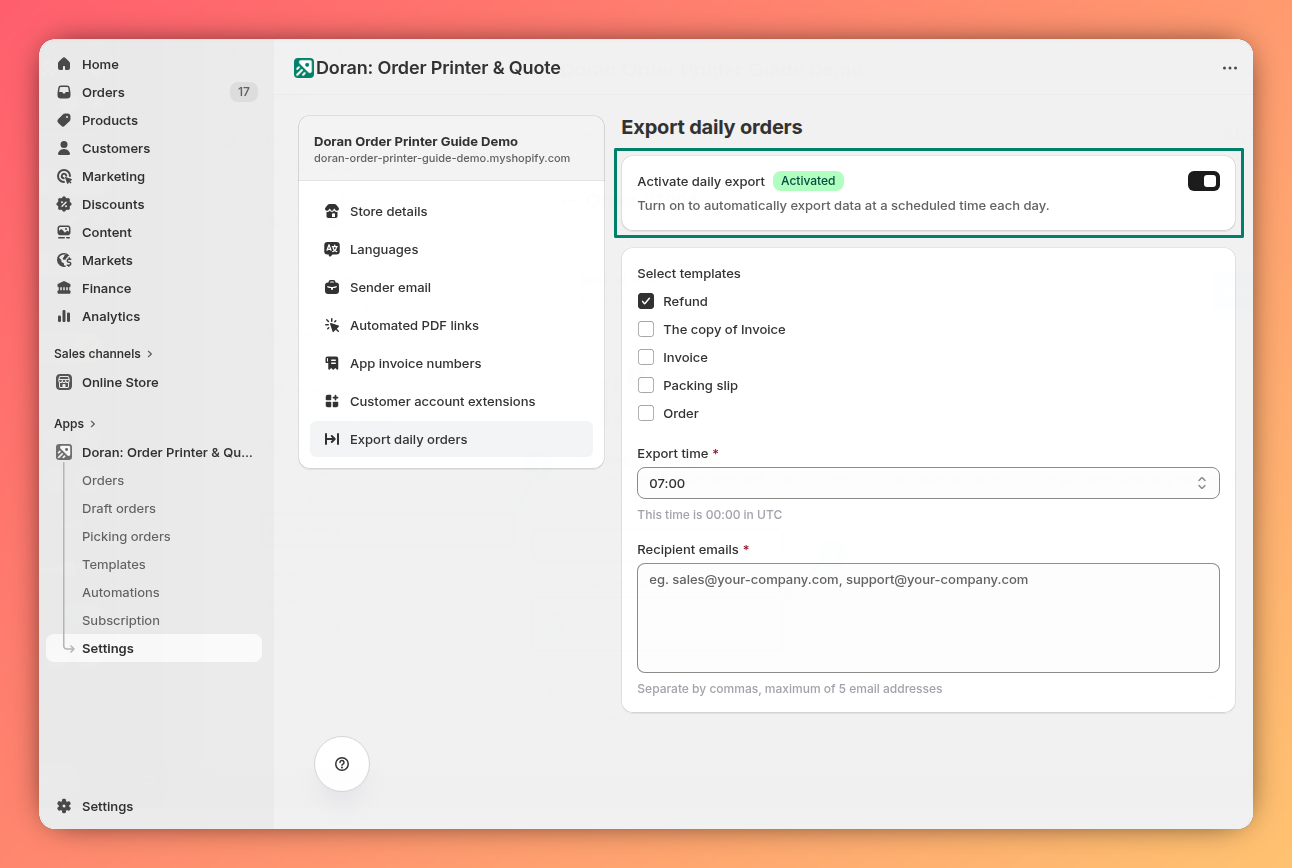The height and width of the screenshot is (868, 1292).
Task: Click the Analytics bar chart icon
Action: tap(64, 316)
